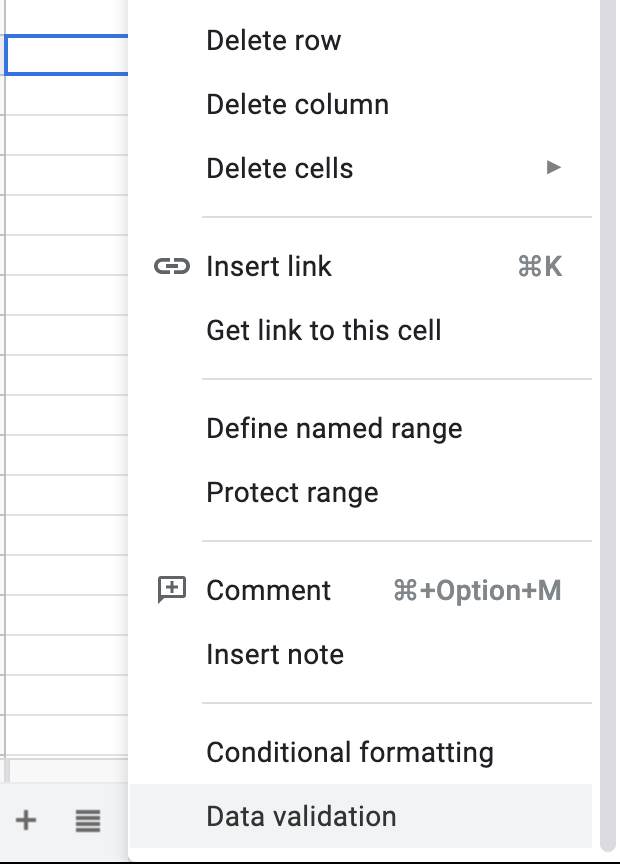Click the ⌘+Option+M shortcut label
Screen dimensions: 620x864
coord(478,591)
